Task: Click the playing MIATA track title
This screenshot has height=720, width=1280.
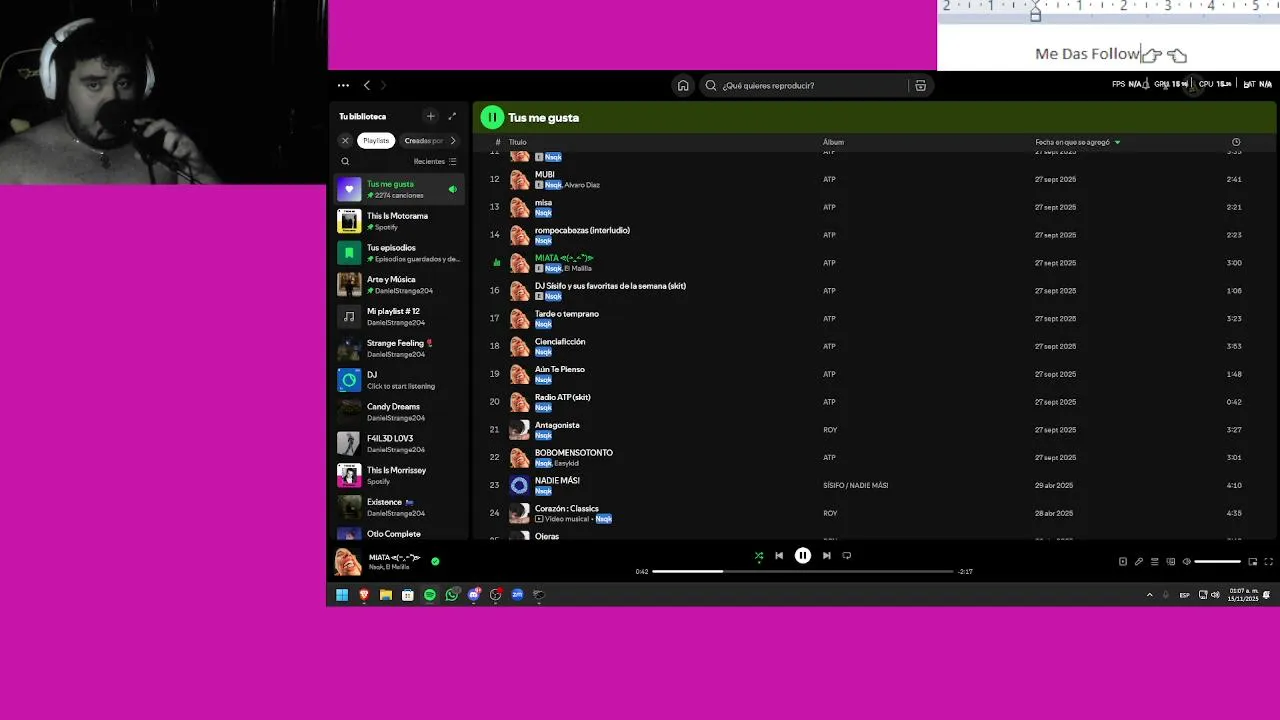Action: click(564, 258)
